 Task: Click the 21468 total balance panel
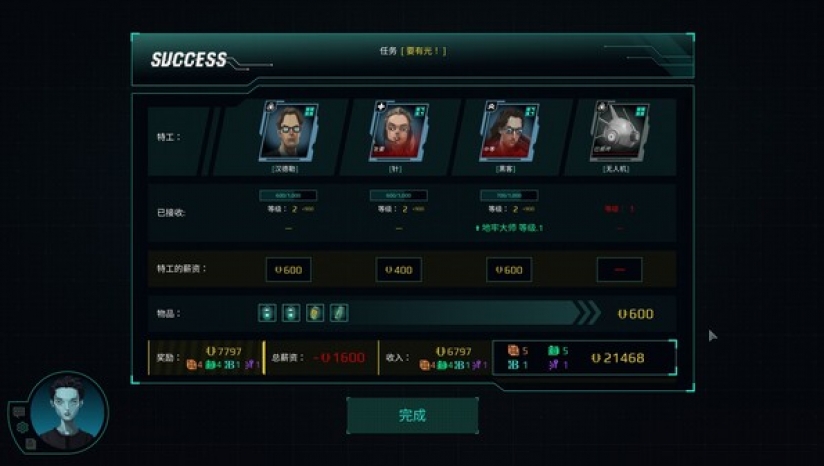coord(584,357)
